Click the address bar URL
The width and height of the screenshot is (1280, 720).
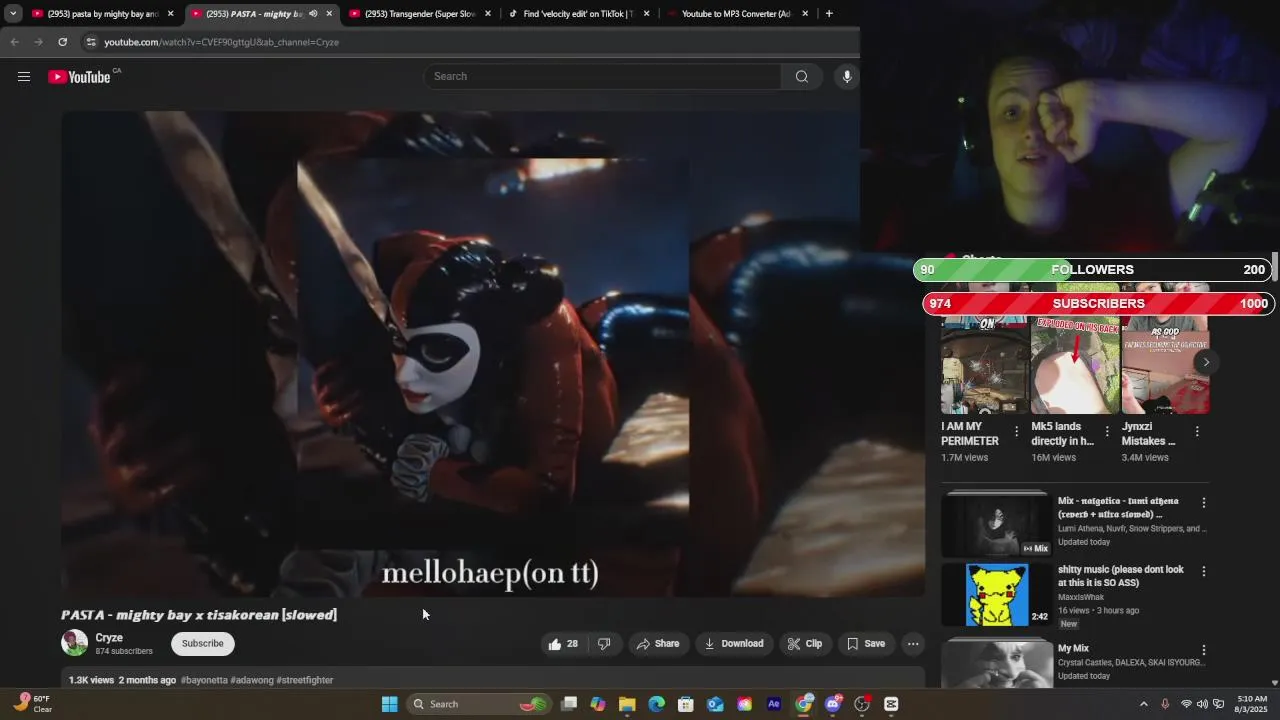[x=221, y=42]
